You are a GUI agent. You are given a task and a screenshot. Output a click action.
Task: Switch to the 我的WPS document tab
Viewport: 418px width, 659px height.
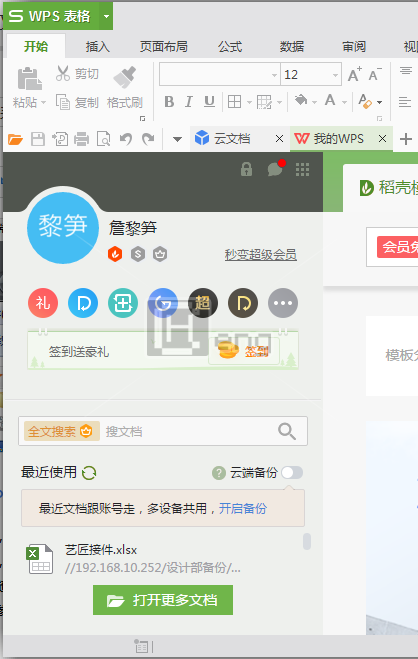click(339, 138)
